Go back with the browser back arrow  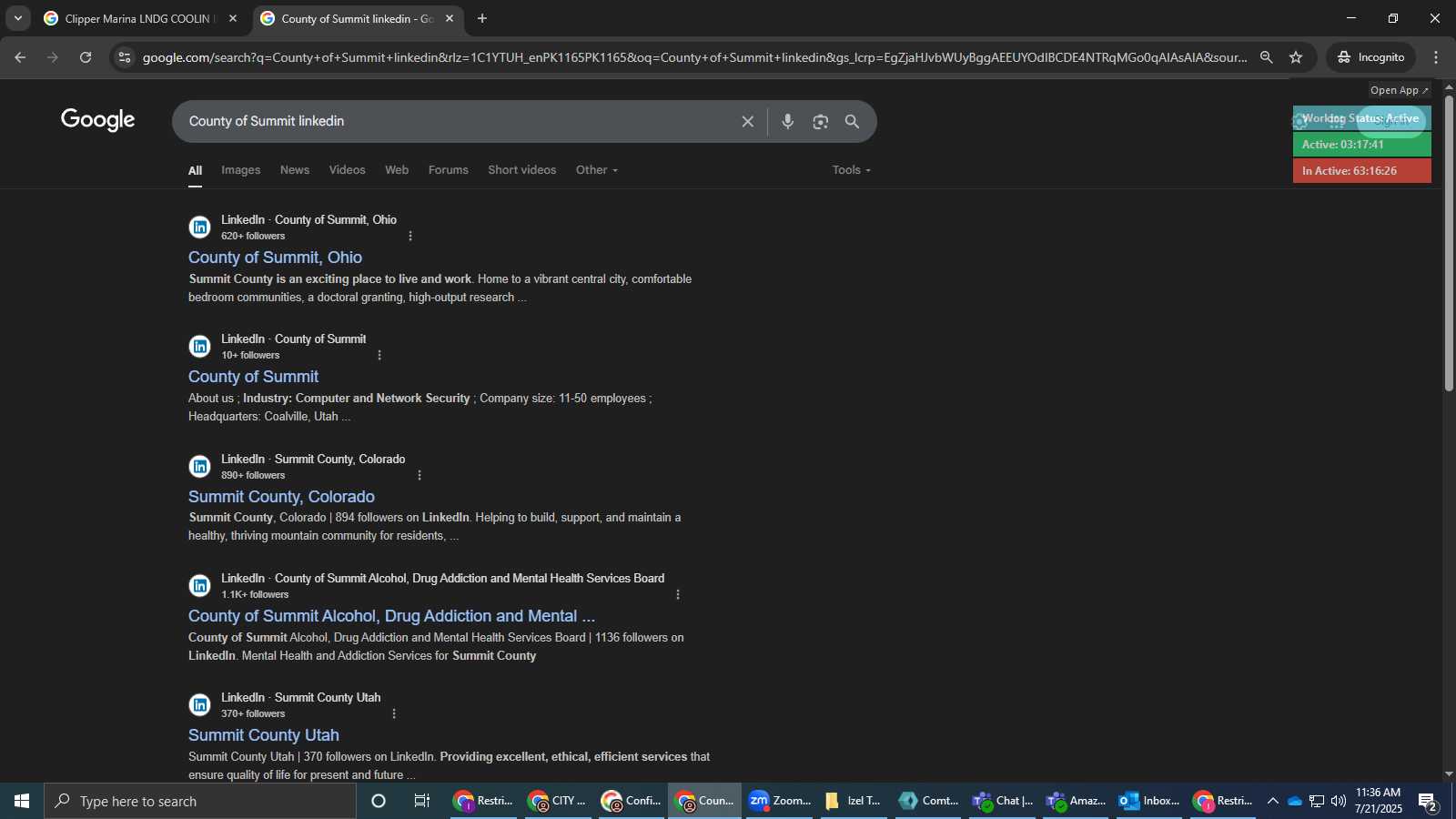click(x=20, y=57)
